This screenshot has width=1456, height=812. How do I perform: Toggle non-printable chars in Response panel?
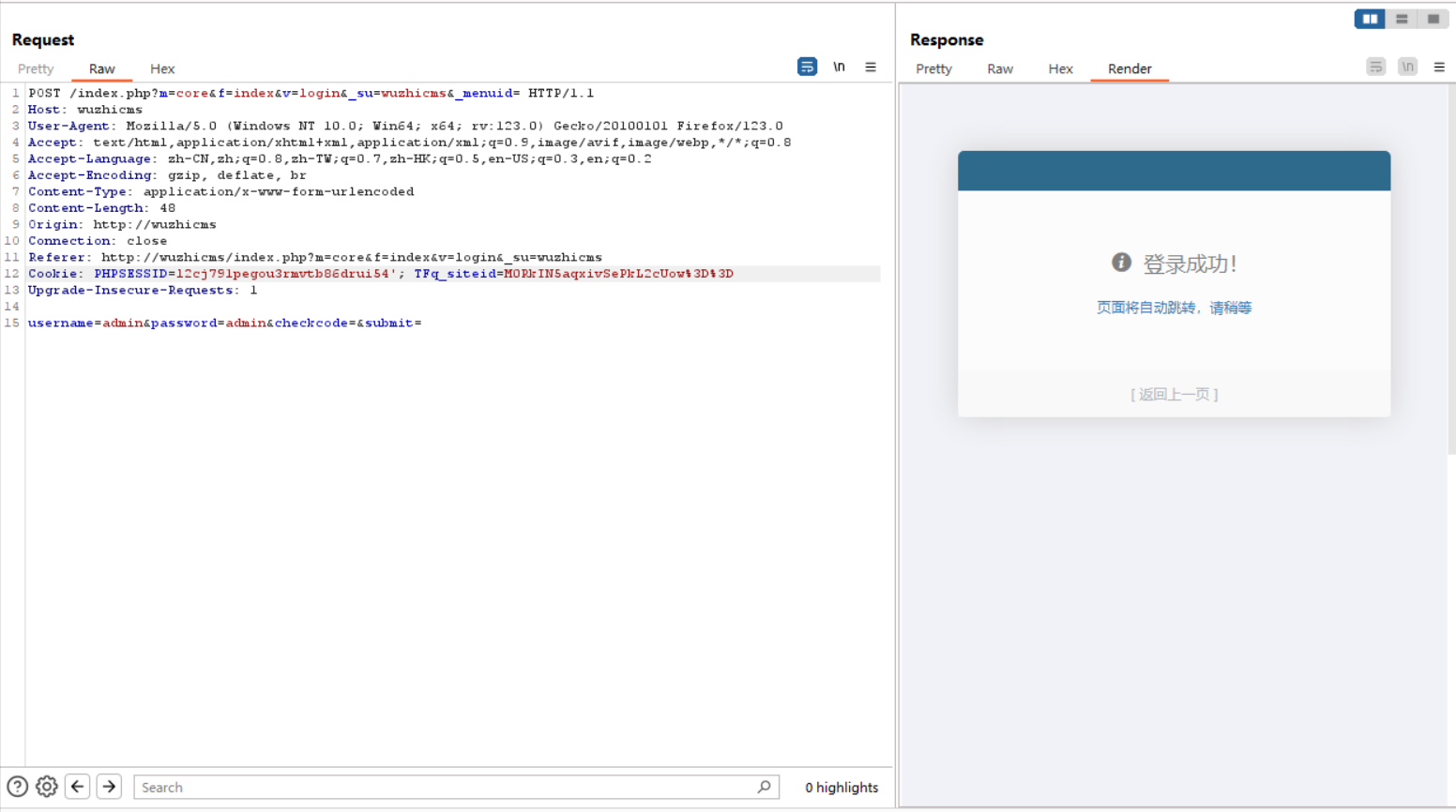pos(1407,67)
